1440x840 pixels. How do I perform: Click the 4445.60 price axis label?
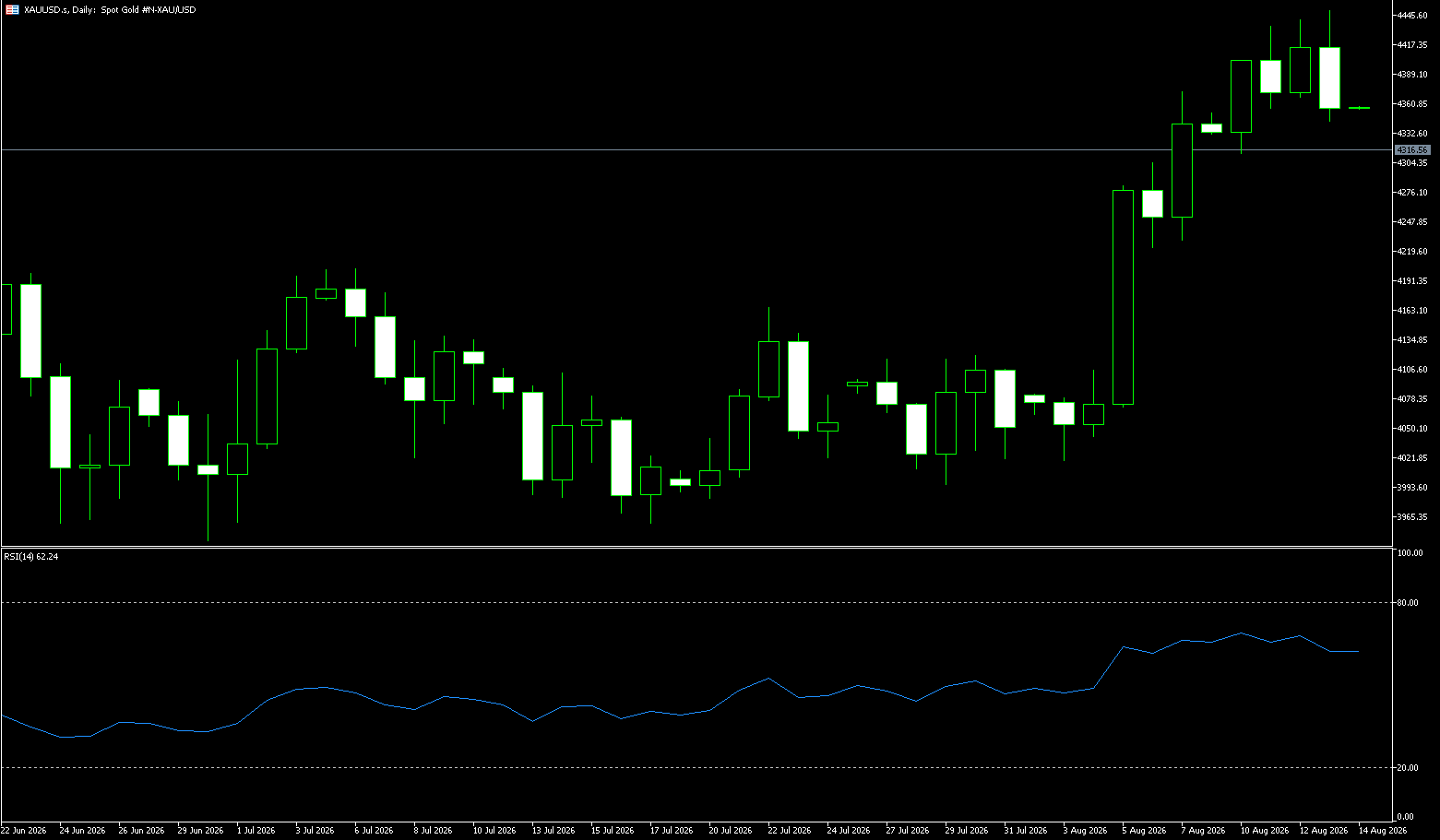tap(1412, 16)
